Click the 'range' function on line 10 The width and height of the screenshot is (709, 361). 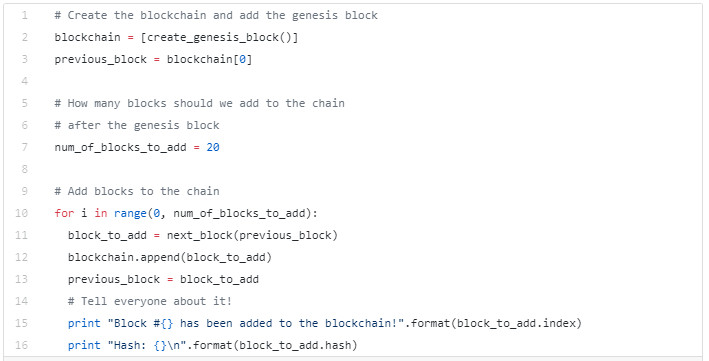(130, 214)
